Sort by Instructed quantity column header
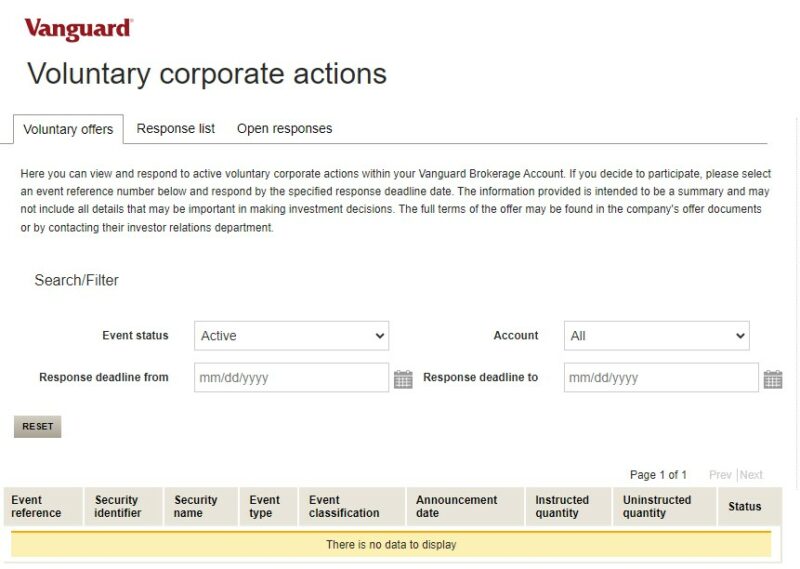The width and height of the screenshot is (800, 569). click(x=562, y=507)
